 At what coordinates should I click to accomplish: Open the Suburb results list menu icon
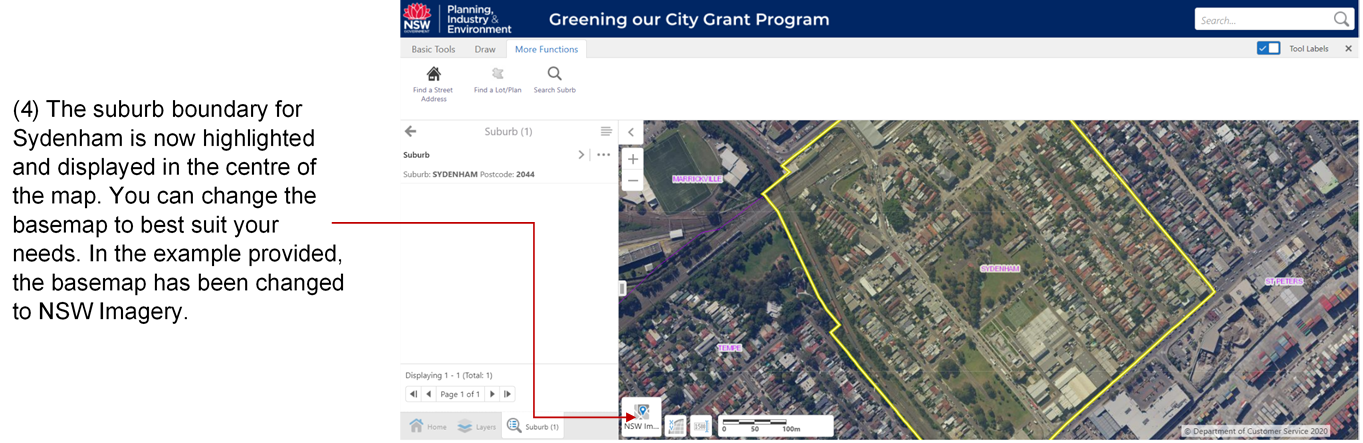click(x=605, y=131)
